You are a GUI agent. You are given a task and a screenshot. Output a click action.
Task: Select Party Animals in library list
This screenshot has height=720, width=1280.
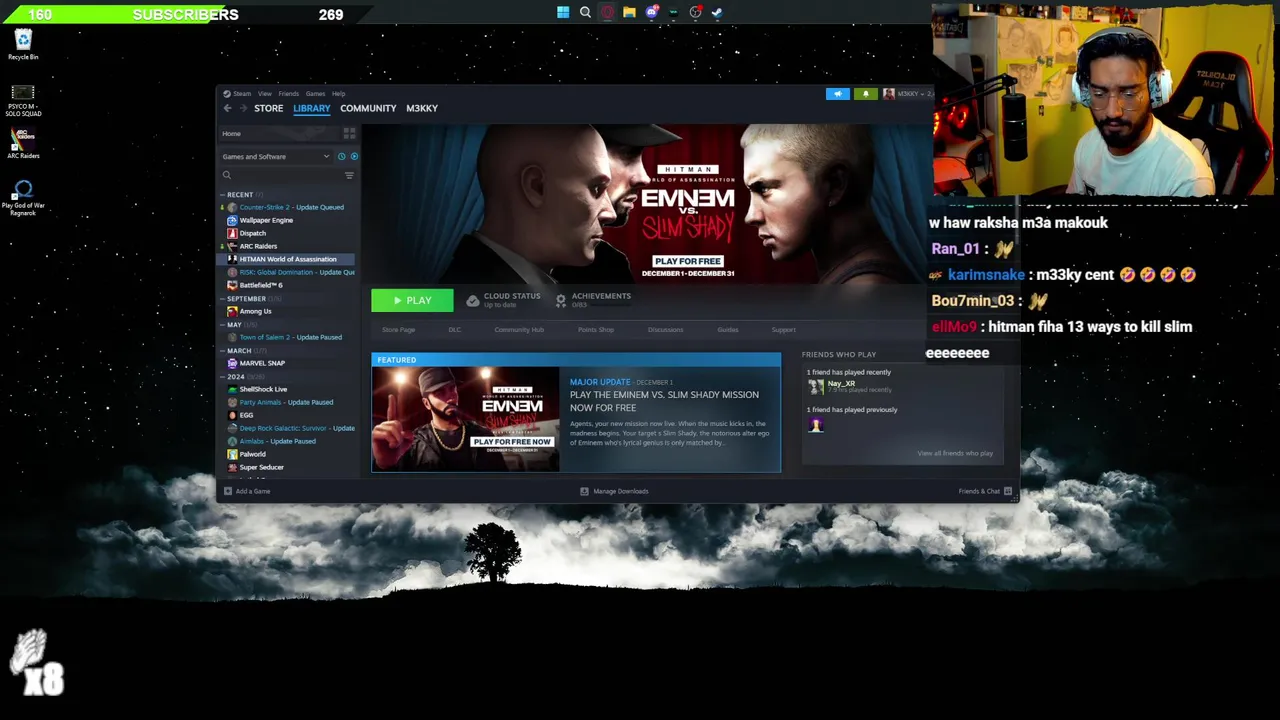click(288, 402)
